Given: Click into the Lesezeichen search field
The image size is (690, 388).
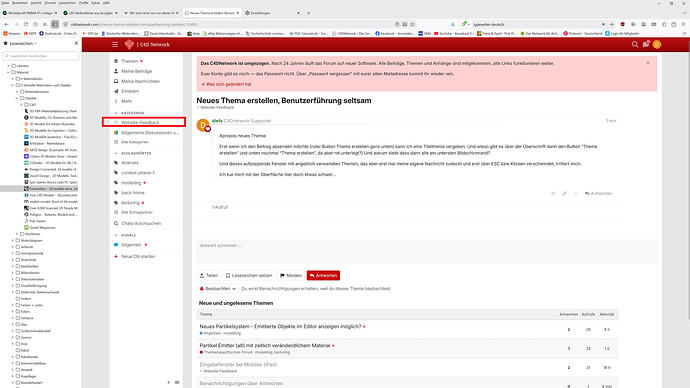Looking at the screenshot, I should point(41,56).
